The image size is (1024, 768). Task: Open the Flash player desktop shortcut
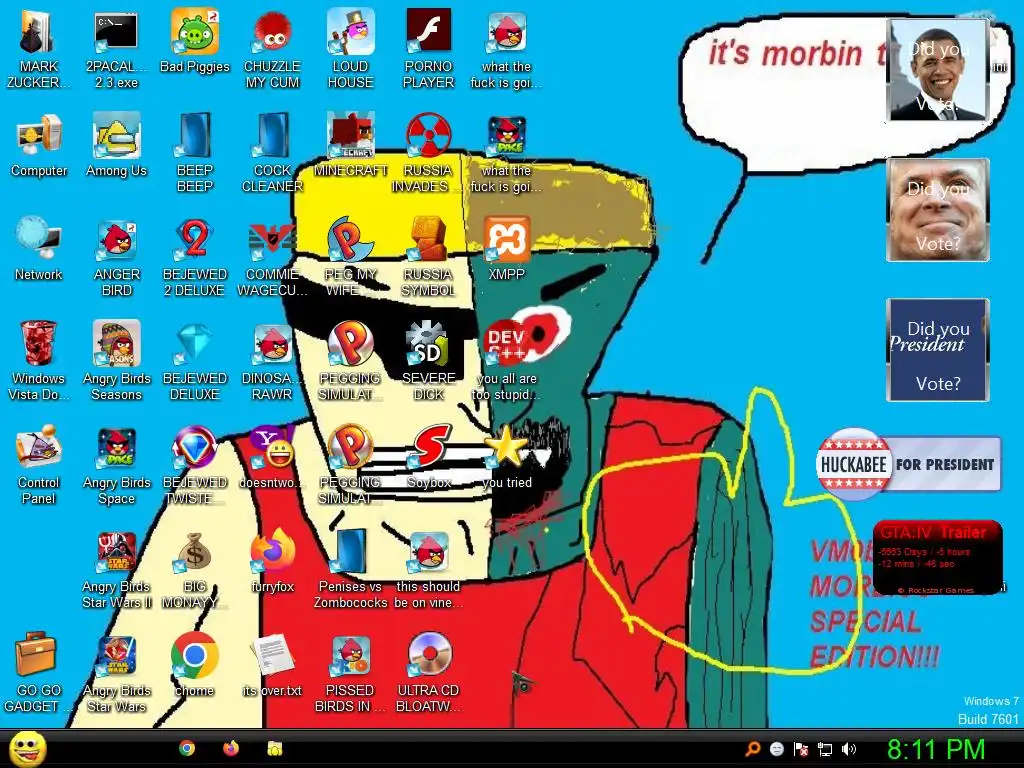(x=428, y=50)
